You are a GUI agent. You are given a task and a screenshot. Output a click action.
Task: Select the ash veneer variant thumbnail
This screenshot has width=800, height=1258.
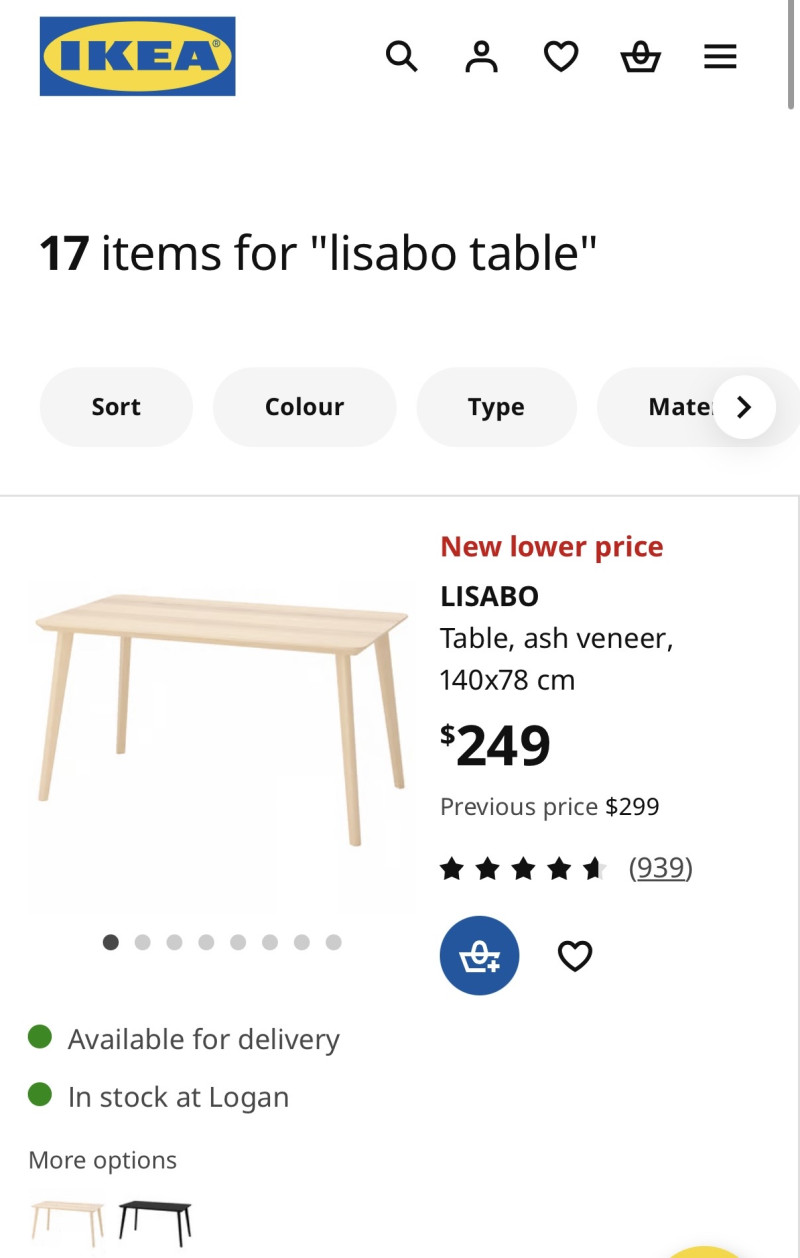tap(68, 1221)
